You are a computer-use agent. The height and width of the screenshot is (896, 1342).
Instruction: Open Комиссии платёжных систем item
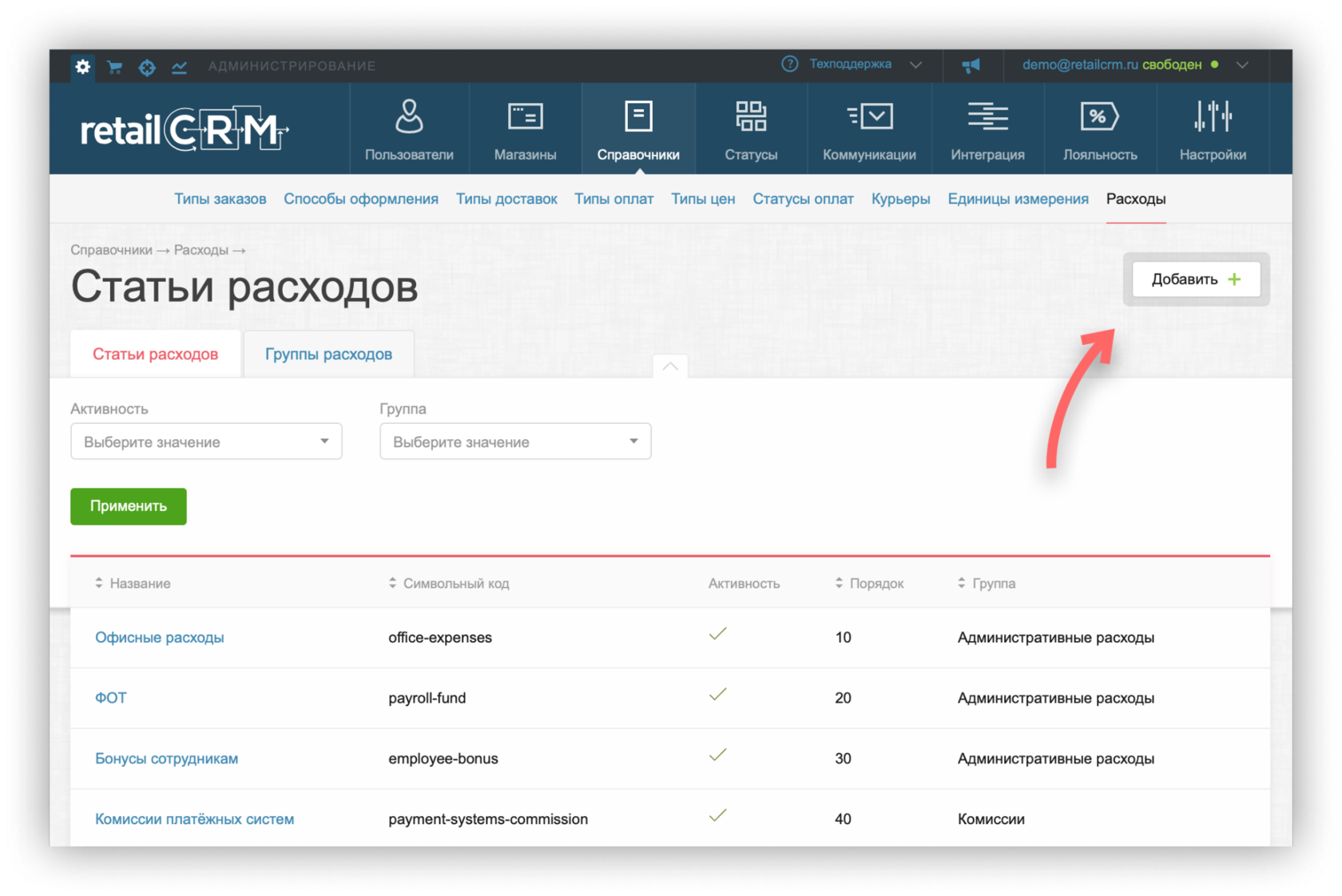coord(195,819)
